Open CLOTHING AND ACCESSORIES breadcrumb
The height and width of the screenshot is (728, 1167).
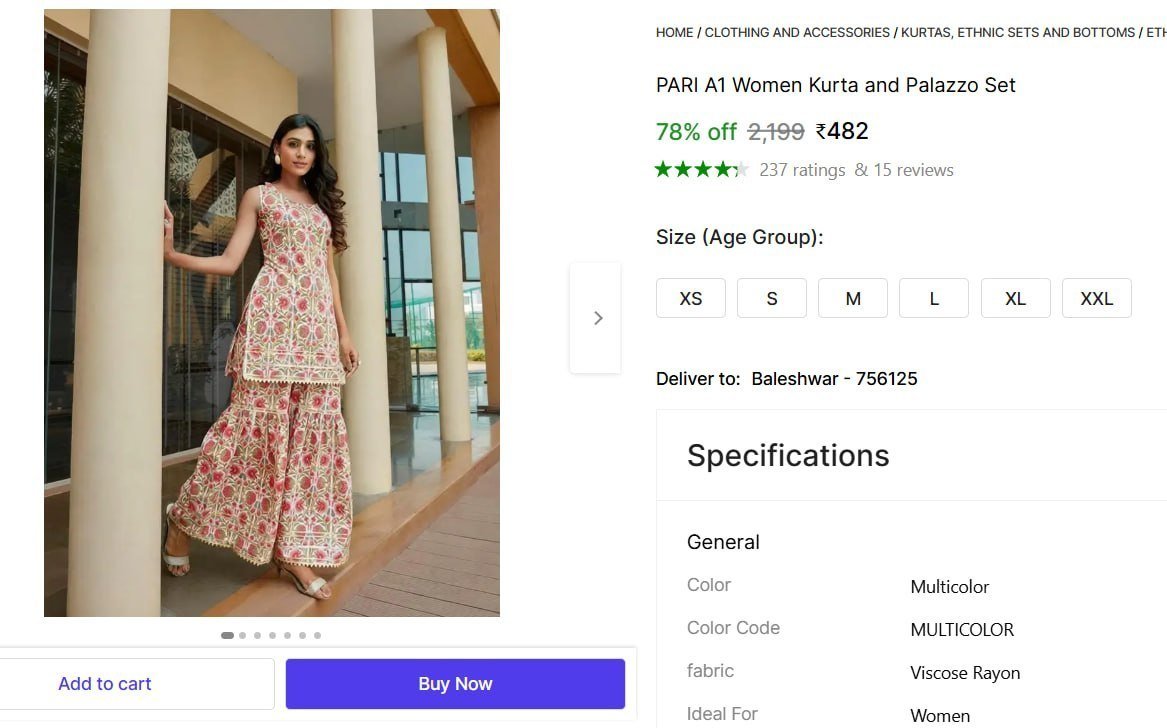click(x=797, y=32)
